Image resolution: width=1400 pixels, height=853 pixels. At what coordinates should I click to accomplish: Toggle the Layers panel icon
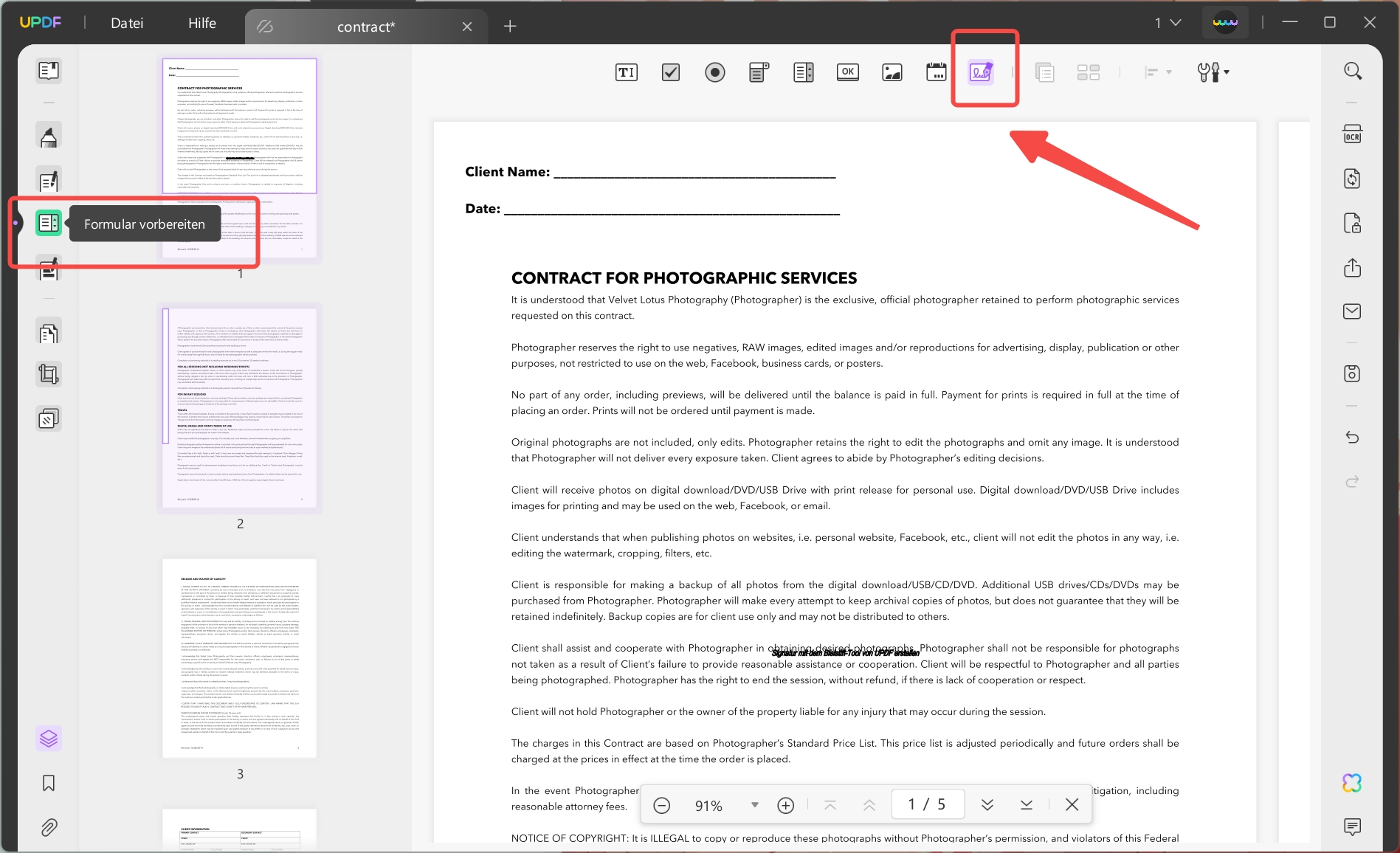49,738
